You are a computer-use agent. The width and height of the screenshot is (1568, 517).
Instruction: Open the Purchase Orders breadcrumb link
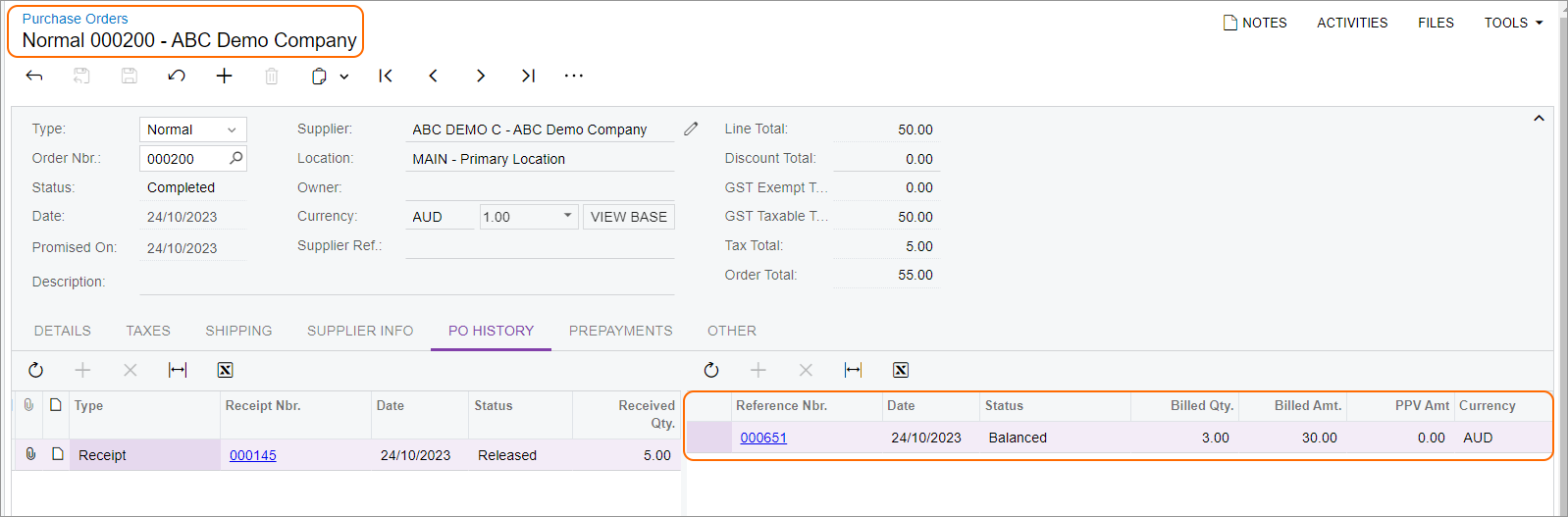pyautogui.click(x=75, y=19)
